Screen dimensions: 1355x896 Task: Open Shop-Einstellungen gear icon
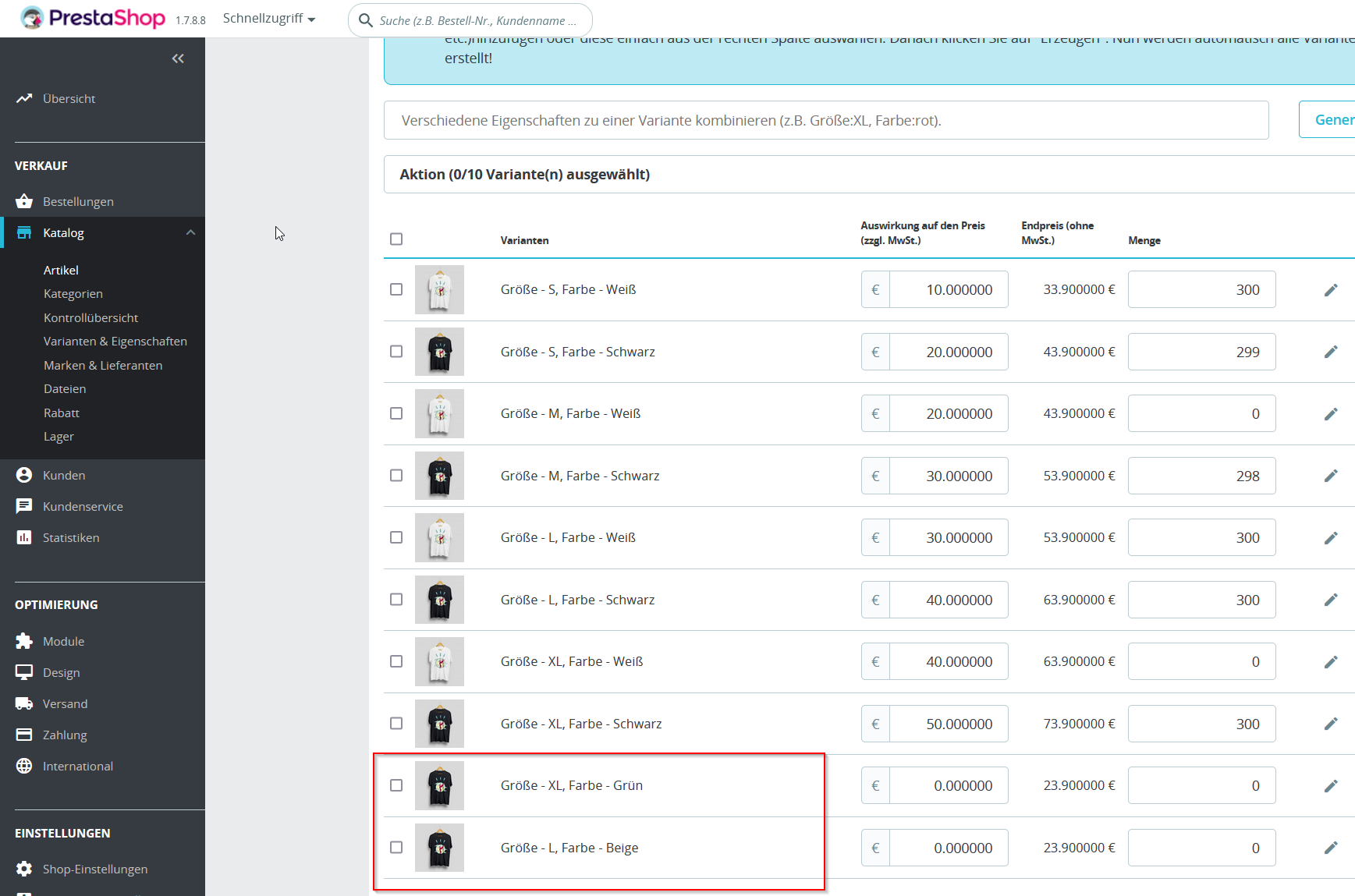[24, 869]
